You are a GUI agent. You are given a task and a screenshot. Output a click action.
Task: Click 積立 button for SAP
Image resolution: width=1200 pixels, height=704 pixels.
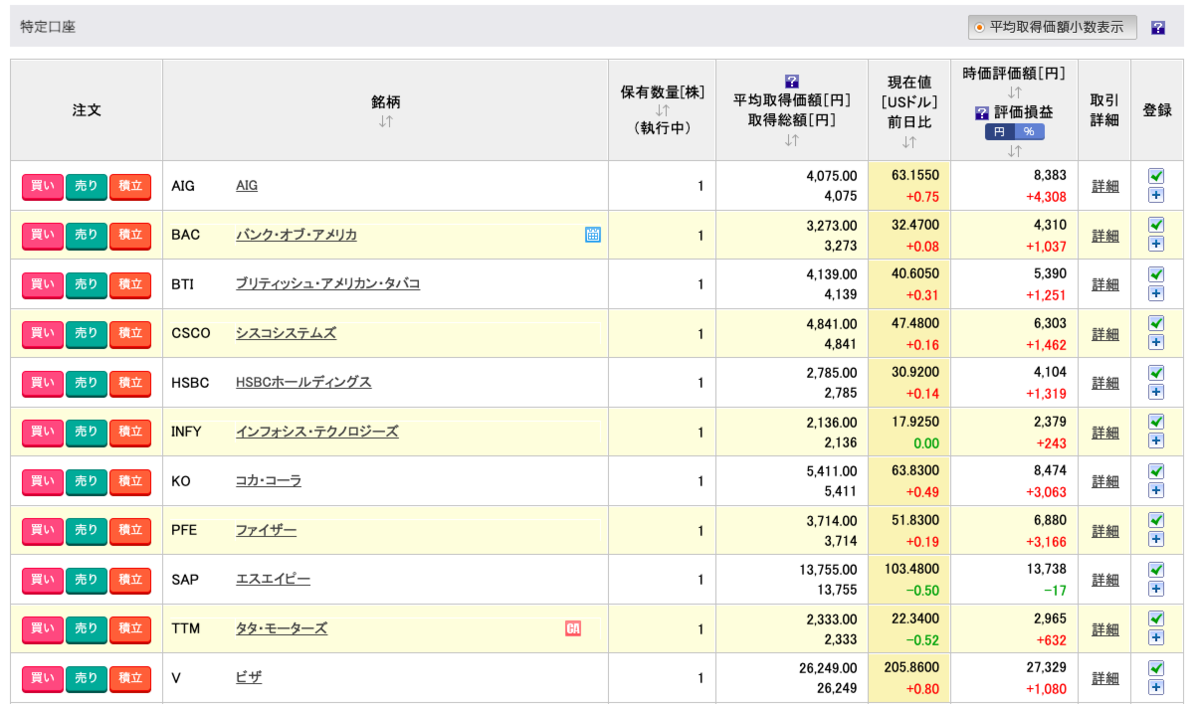pyautogui.click(x=130, y=579)
